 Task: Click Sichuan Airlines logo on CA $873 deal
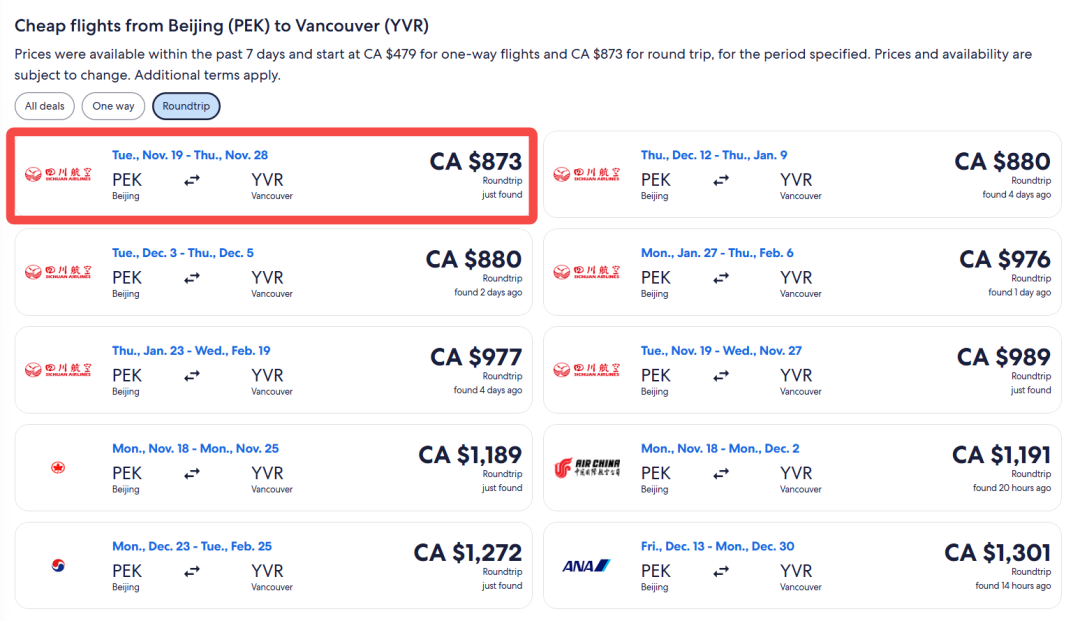[x=58, y=174]
